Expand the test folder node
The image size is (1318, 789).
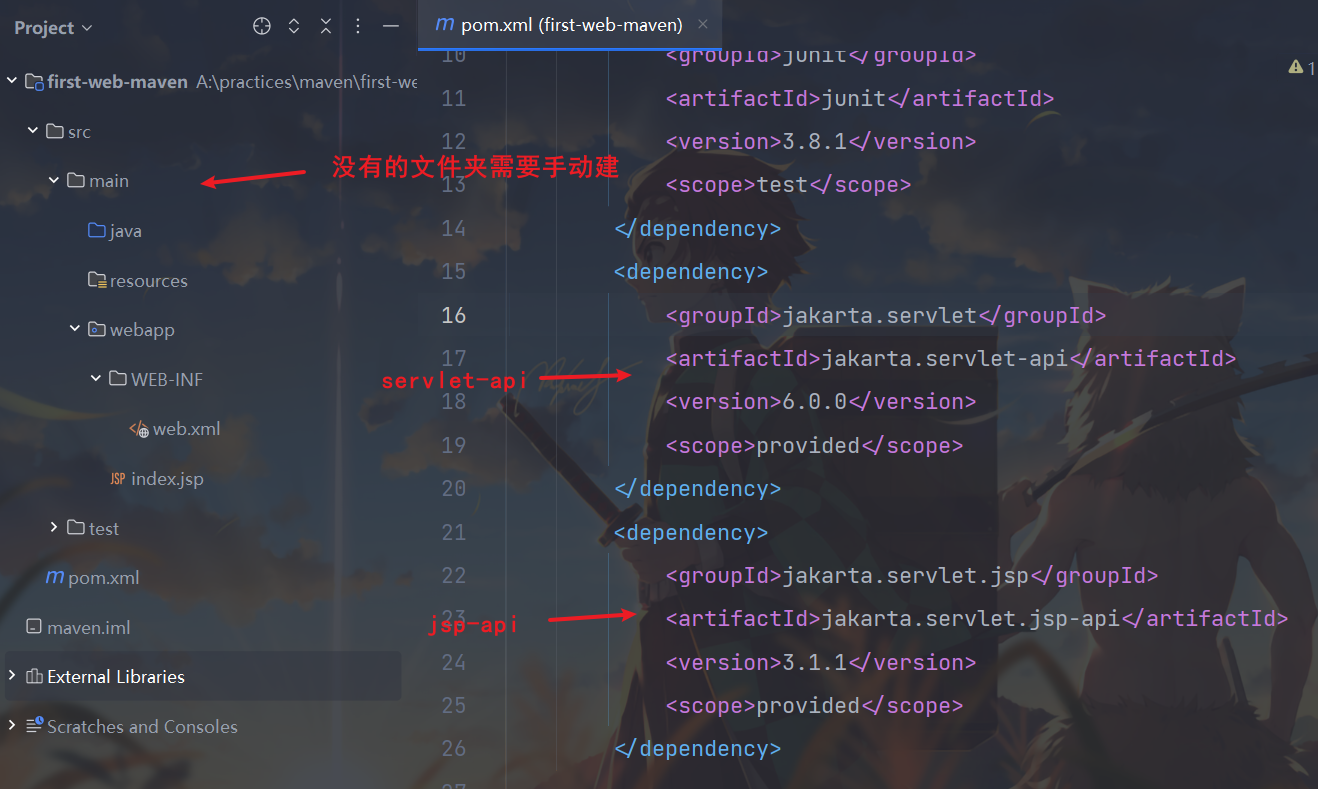coord(54,527)
